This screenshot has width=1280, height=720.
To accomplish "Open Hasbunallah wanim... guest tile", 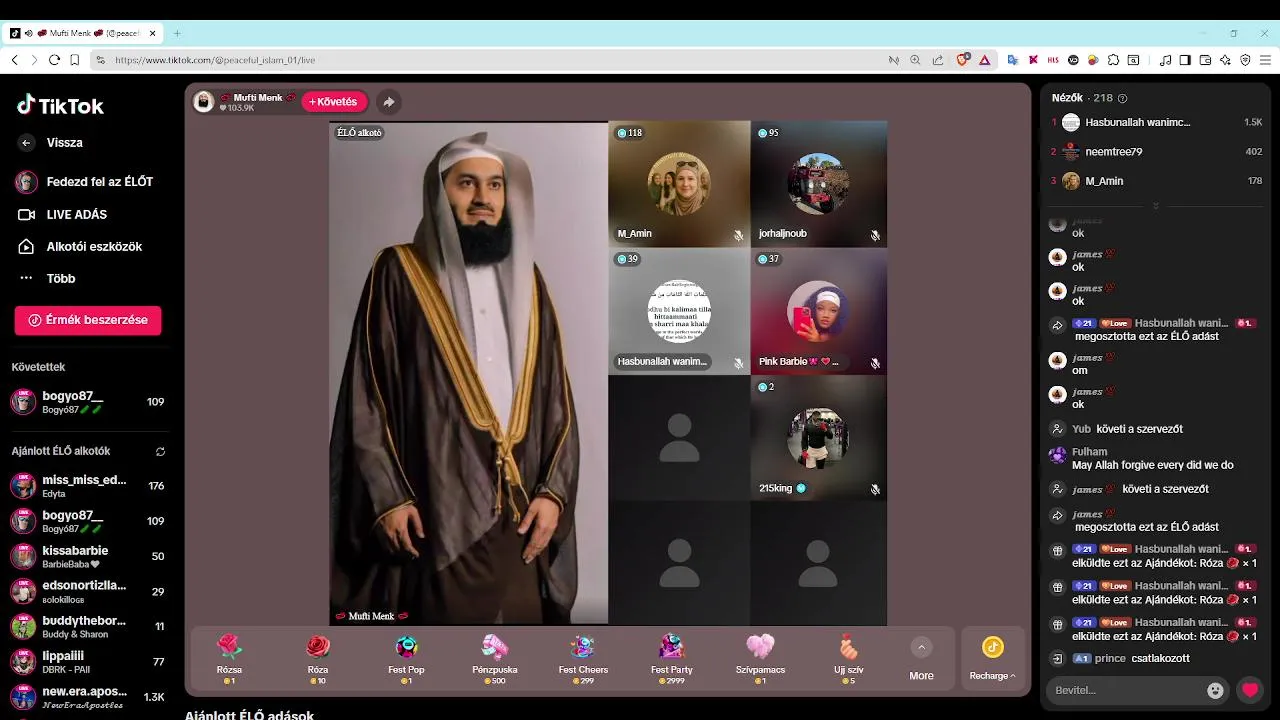I will tap(679, 311).
